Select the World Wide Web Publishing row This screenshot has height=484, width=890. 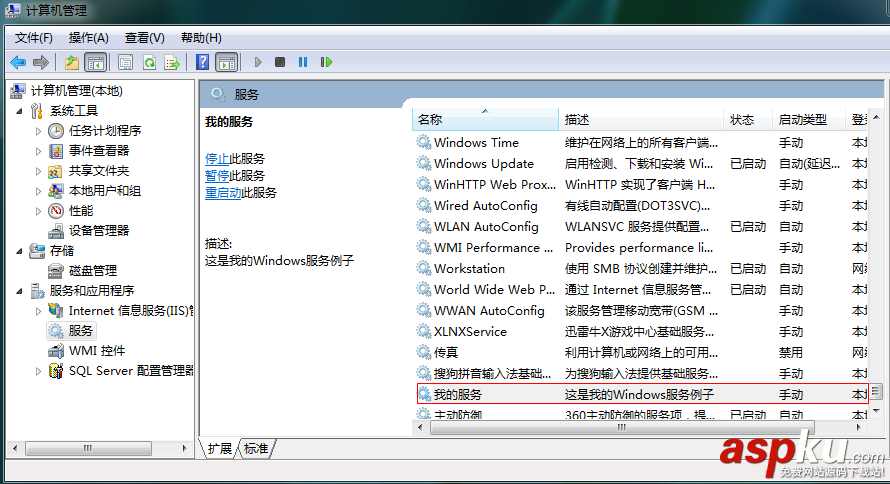pos(641,289)
